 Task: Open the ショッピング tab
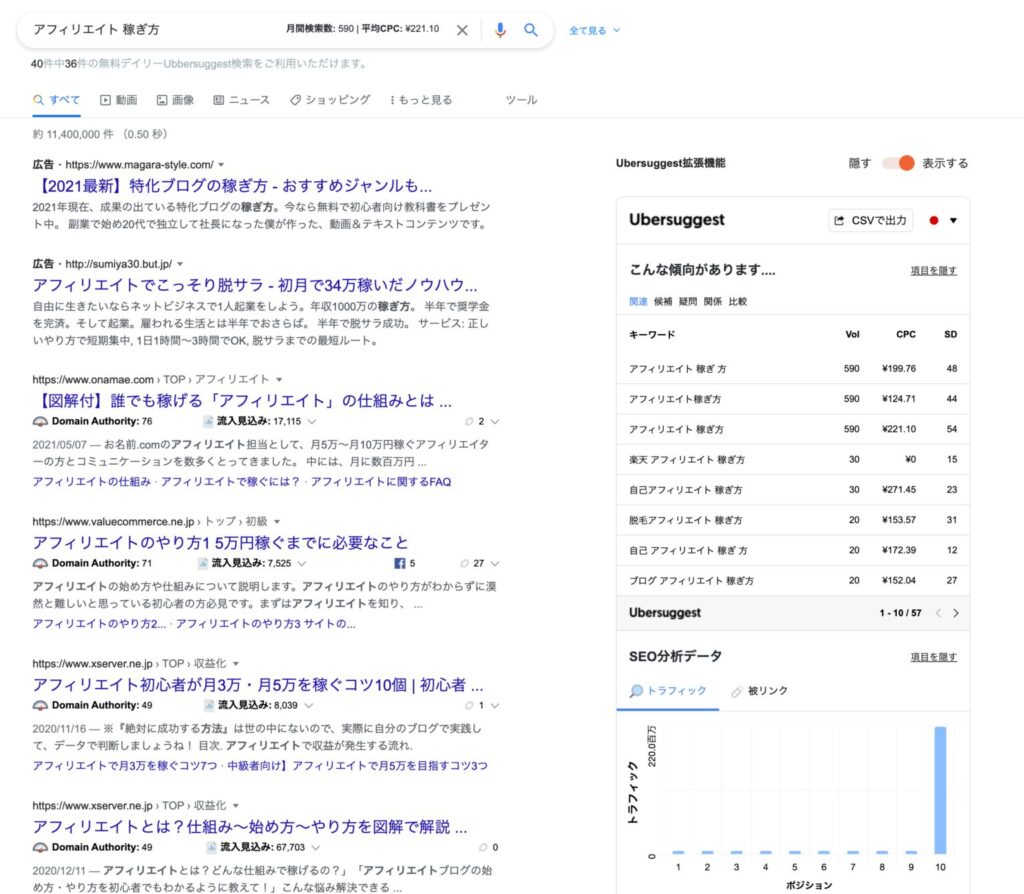coord(330,100)
